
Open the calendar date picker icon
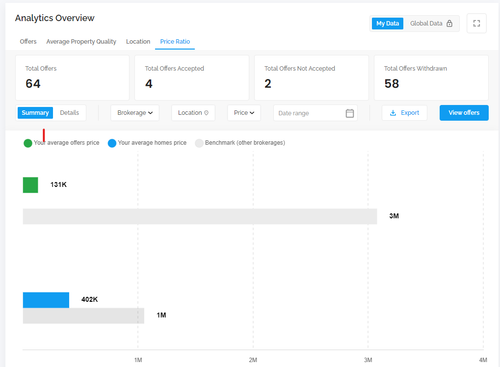click(x=350, y=113)
